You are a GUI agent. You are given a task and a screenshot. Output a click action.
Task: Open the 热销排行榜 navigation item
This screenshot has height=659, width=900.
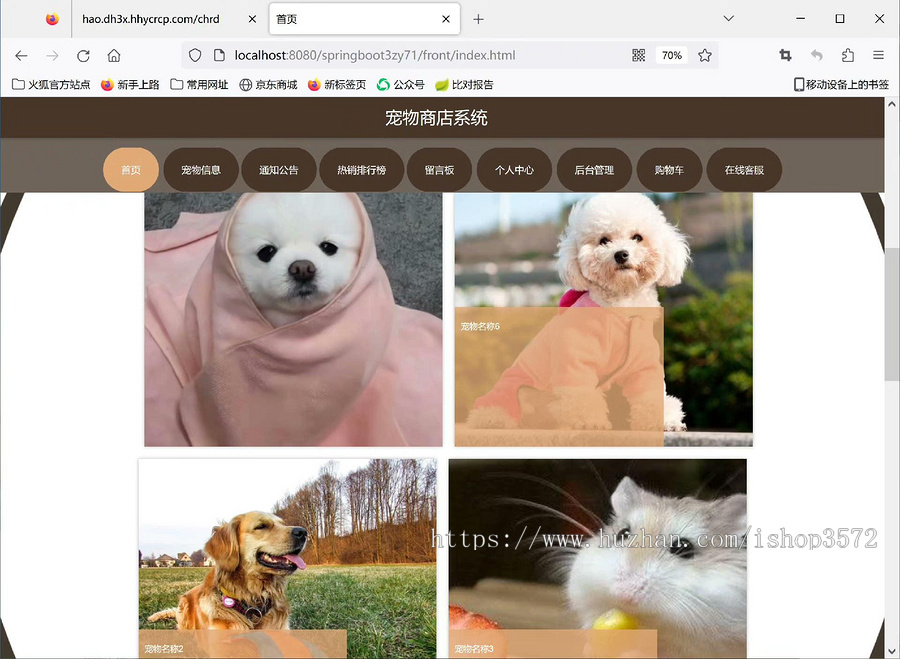(x=362, y=170)
